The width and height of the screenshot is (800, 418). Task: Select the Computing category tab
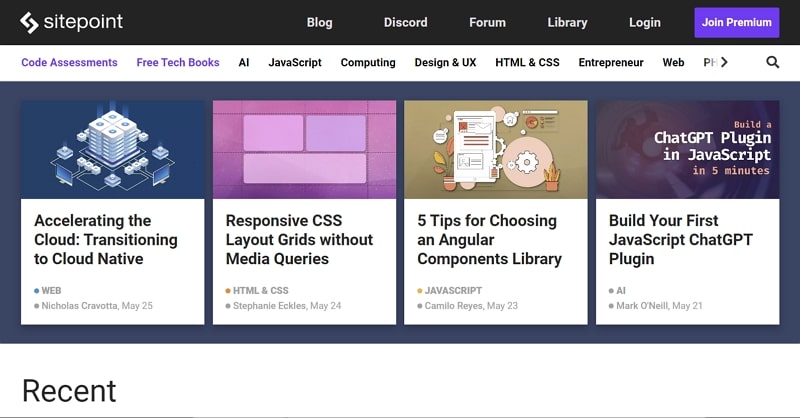coord(368,62)
